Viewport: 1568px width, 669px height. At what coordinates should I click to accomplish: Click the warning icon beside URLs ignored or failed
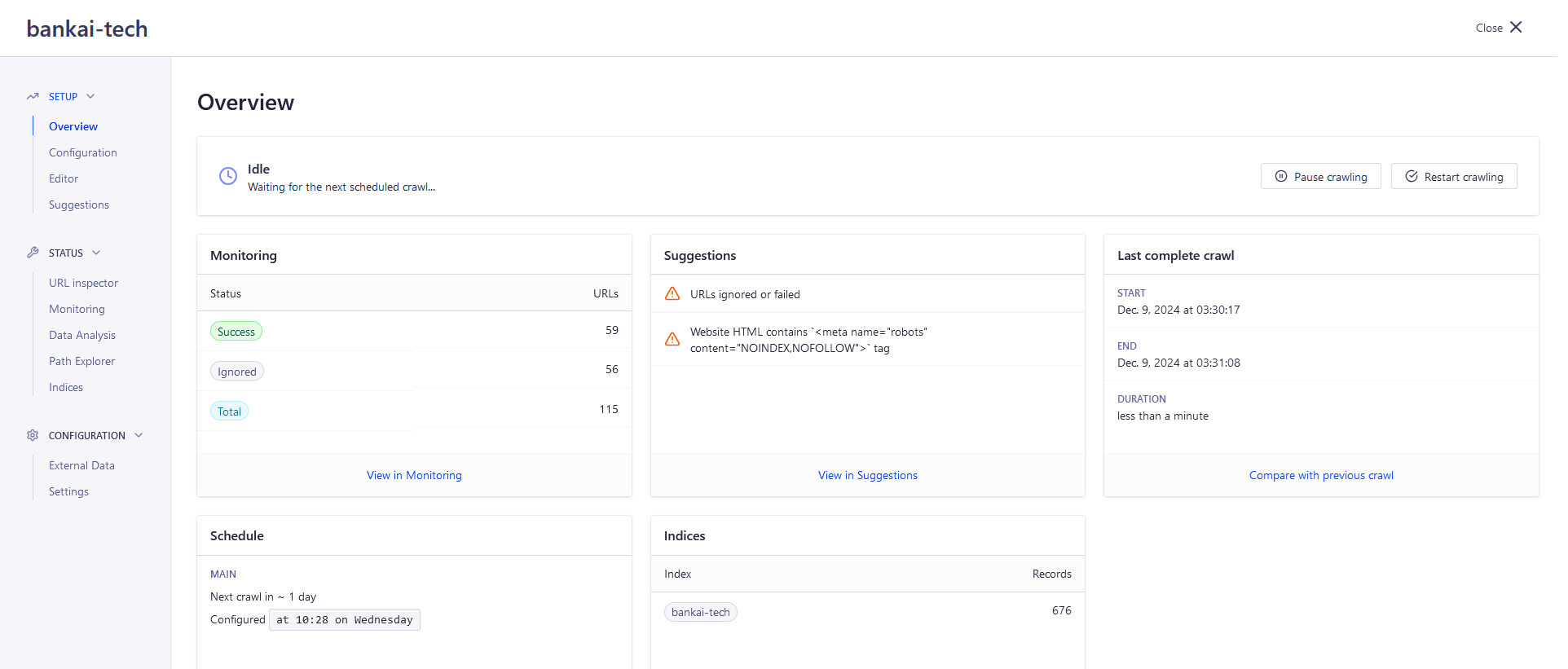[x=672, y=294]
